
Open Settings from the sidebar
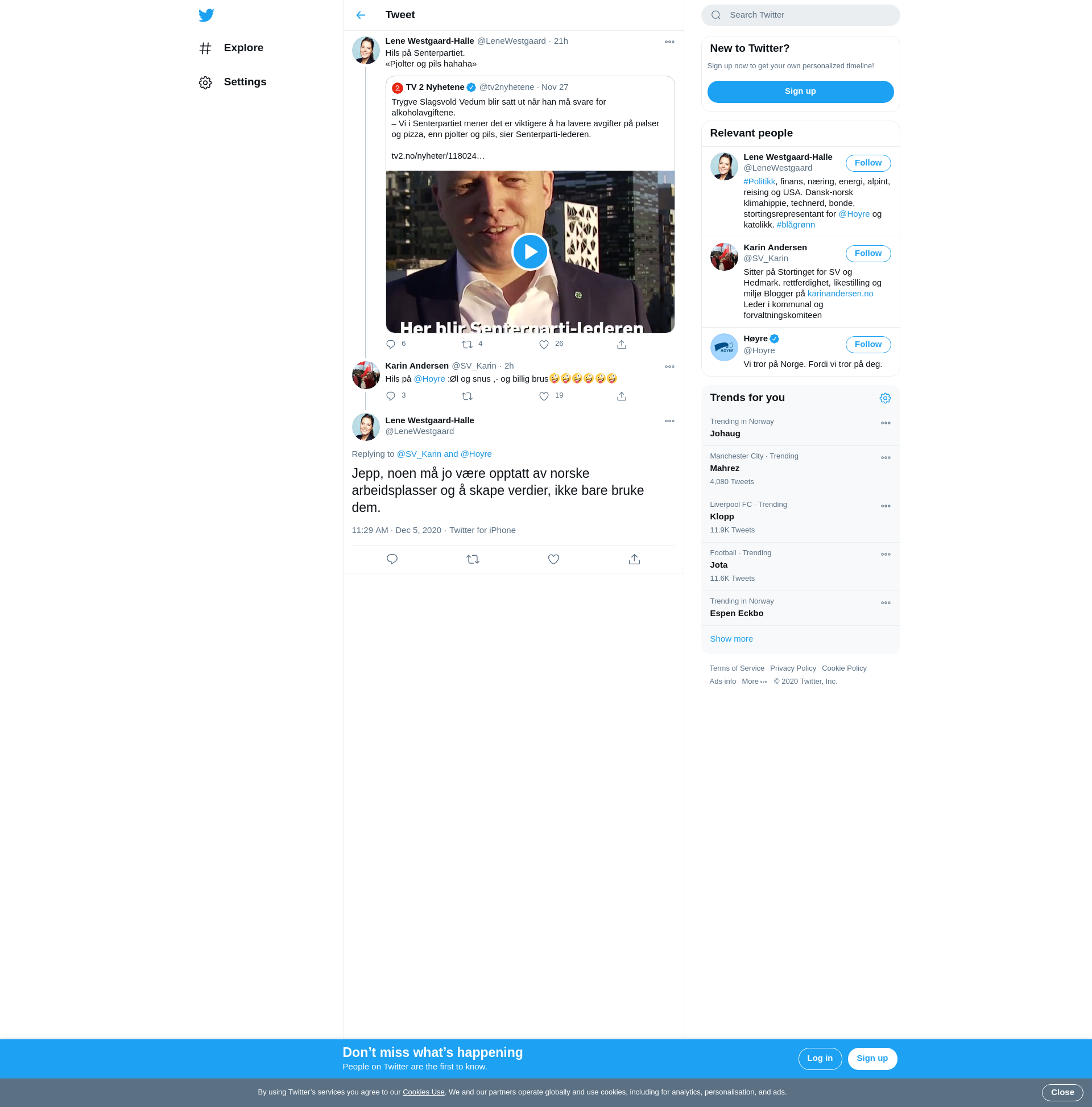click(233, 82)
